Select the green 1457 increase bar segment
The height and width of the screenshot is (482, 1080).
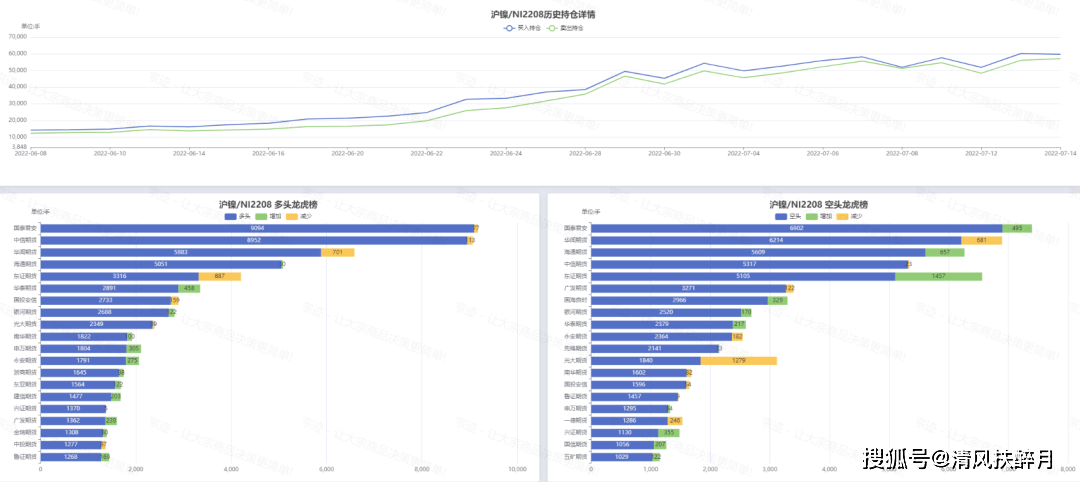tap(938, 276)
